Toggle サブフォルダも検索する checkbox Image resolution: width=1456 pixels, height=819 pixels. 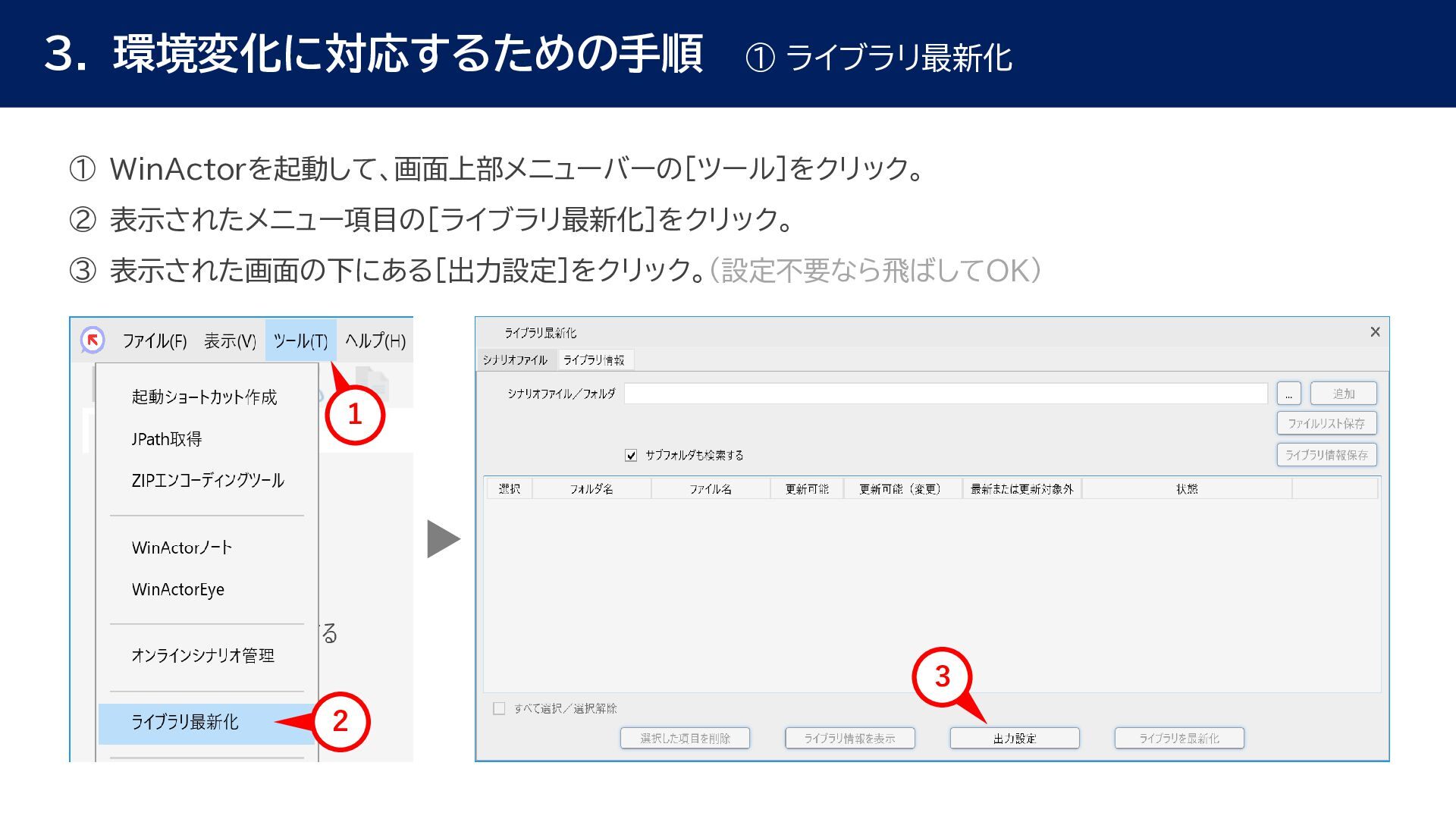[631, 455]
